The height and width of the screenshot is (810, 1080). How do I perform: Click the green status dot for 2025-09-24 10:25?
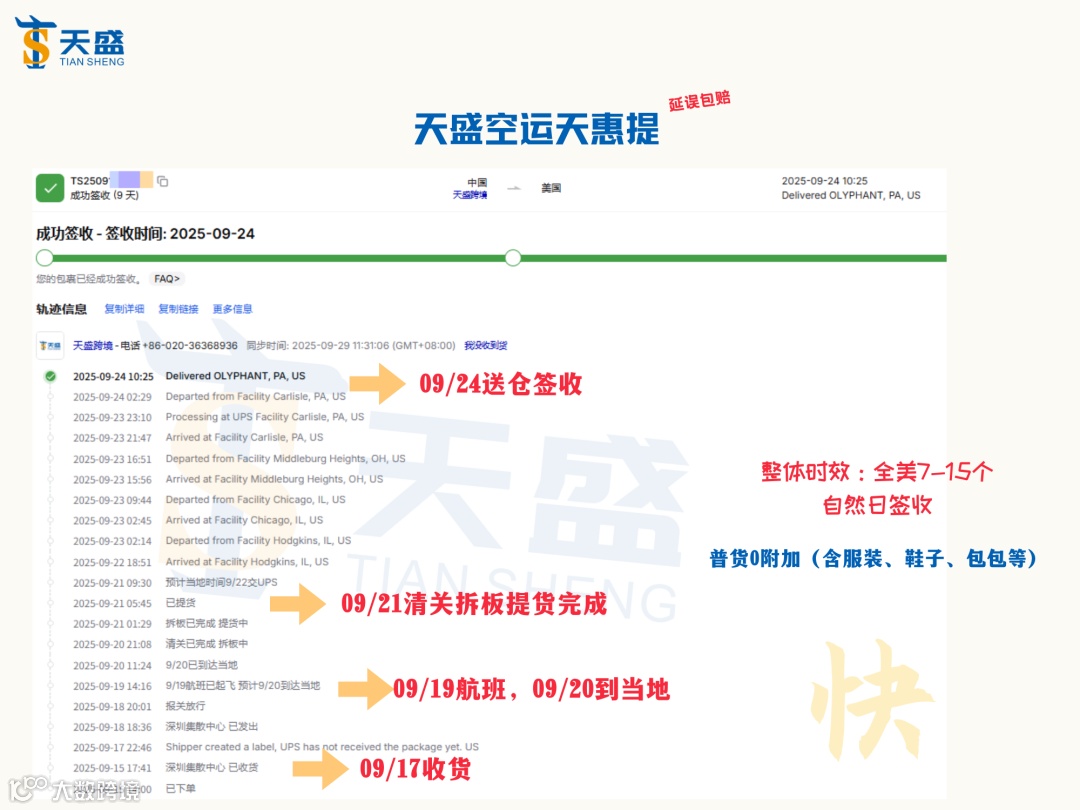point(50,376)
